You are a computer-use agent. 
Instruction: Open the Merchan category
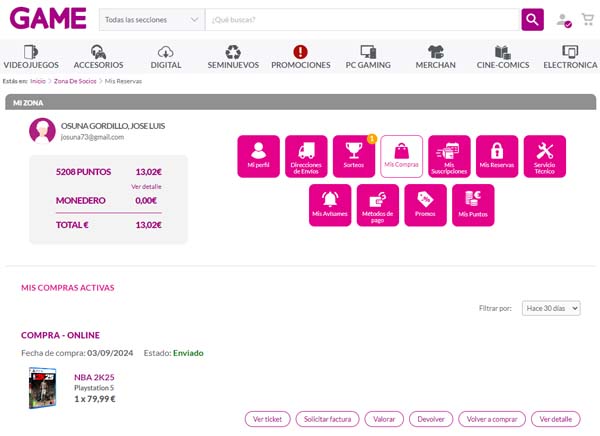(435, 57)
